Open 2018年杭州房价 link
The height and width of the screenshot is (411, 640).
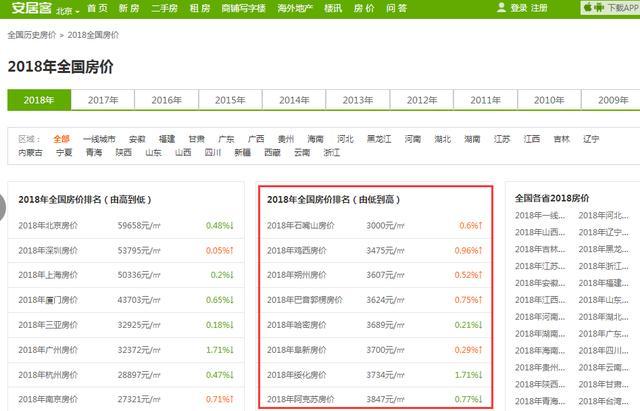[x=48, y=375]
